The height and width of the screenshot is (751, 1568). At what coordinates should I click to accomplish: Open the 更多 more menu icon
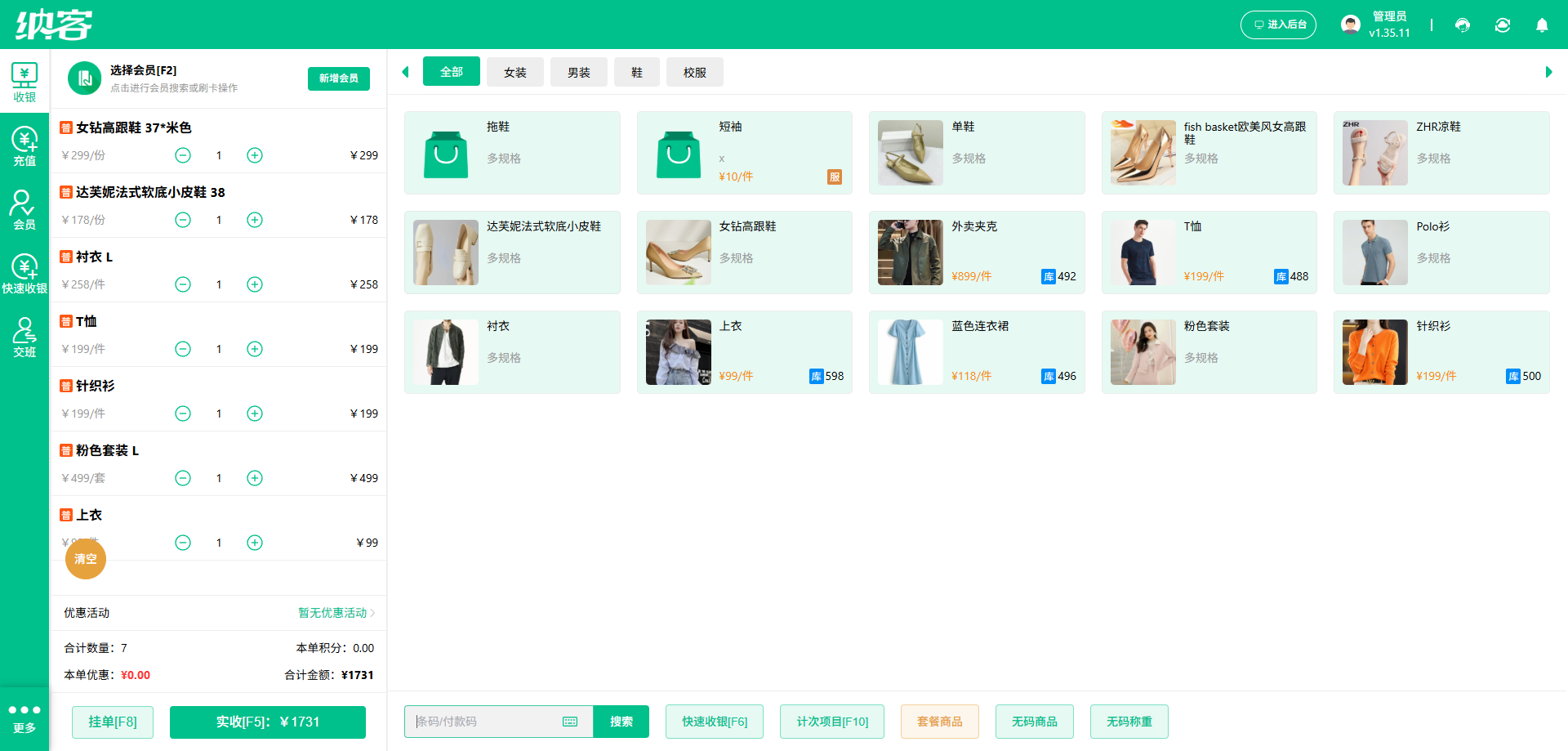coord(24,718)
